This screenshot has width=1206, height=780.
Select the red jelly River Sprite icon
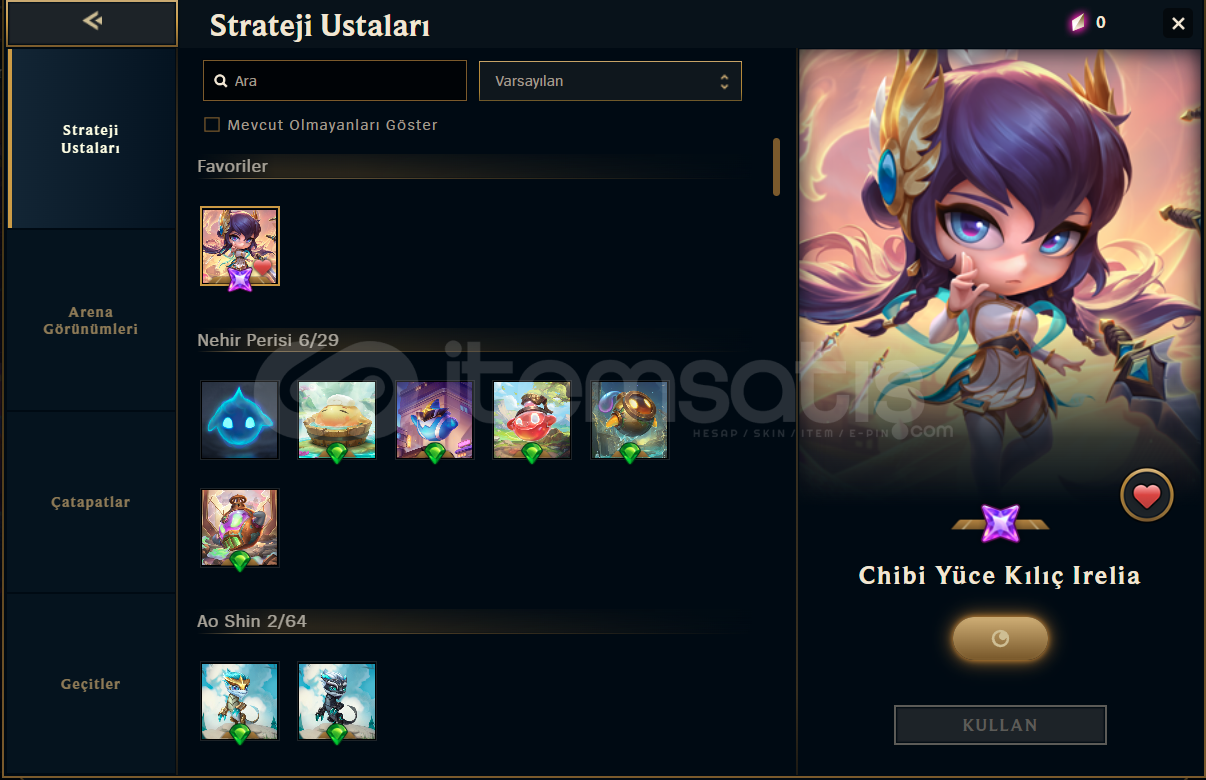click(532, 420)
